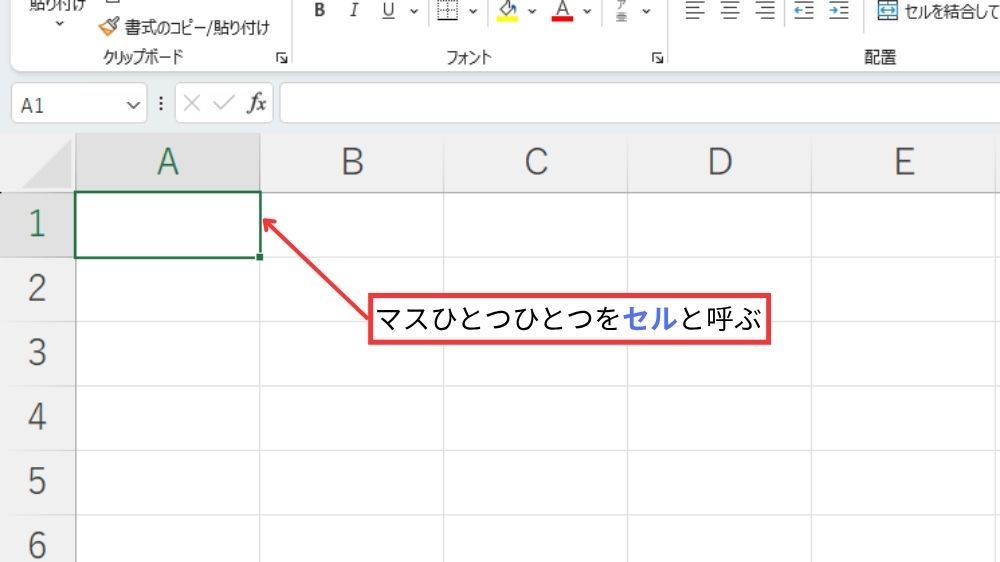This screenshot has height=562, width=1000.
Task: Select row 5 header
Action: (x=37, y=482)
